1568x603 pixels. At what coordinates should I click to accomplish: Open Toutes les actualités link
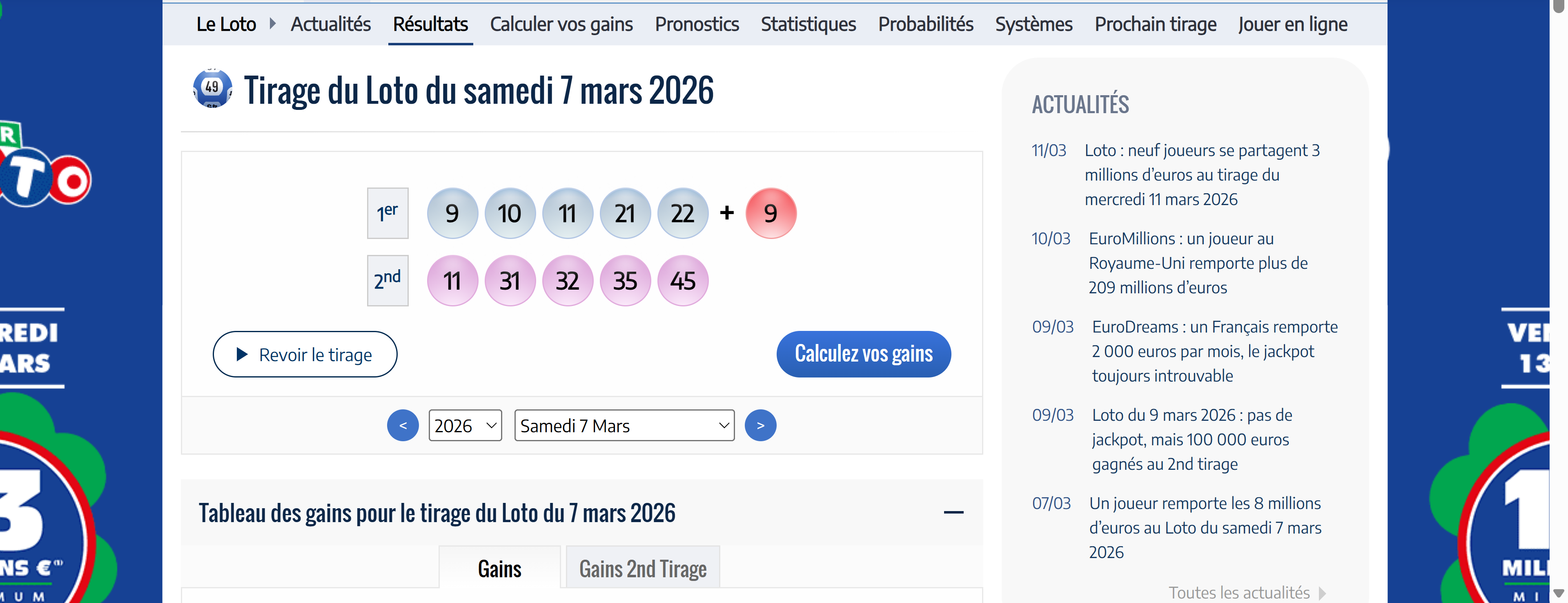(x=1239, y=592)
